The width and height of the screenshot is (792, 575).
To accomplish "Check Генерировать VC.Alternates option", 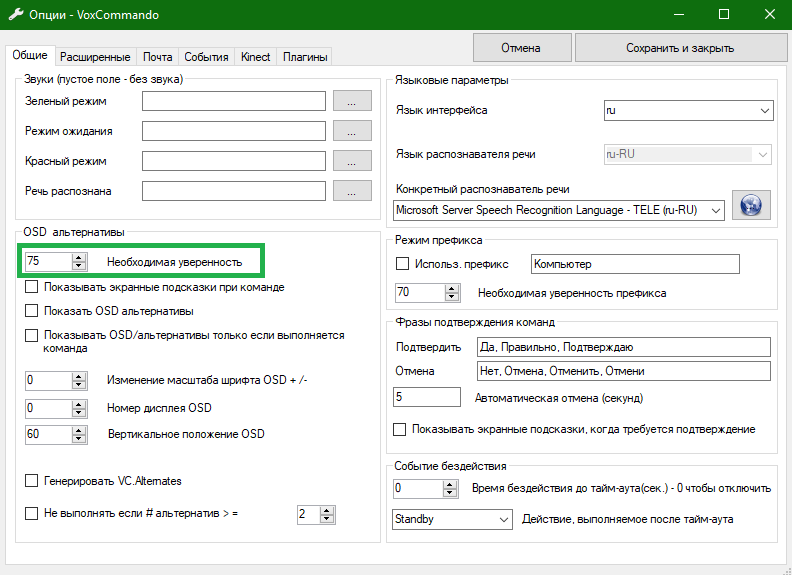I will click(32, 481).
